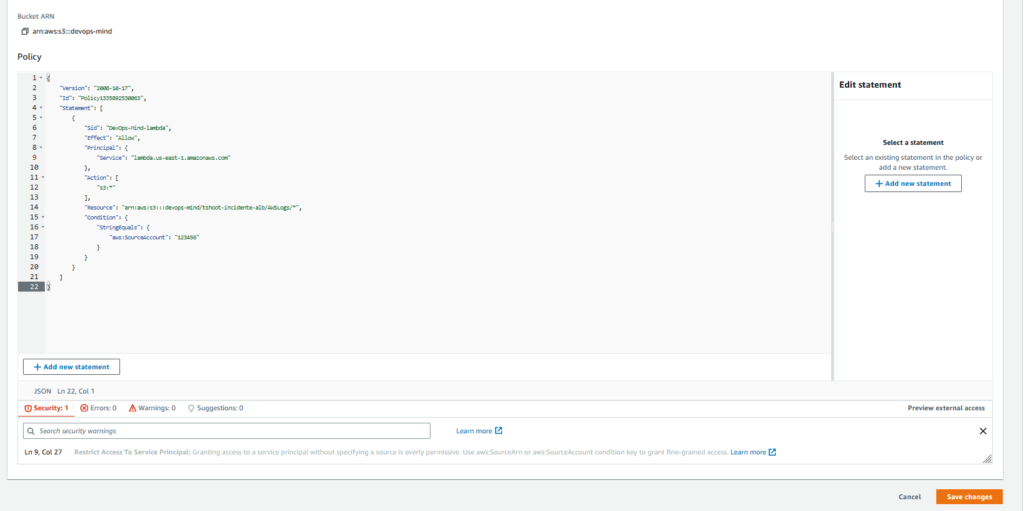Viewport: 1024px width, 511px height.
Task: Copy the bucket ARN with the copy icon
Action: (25, 31)
